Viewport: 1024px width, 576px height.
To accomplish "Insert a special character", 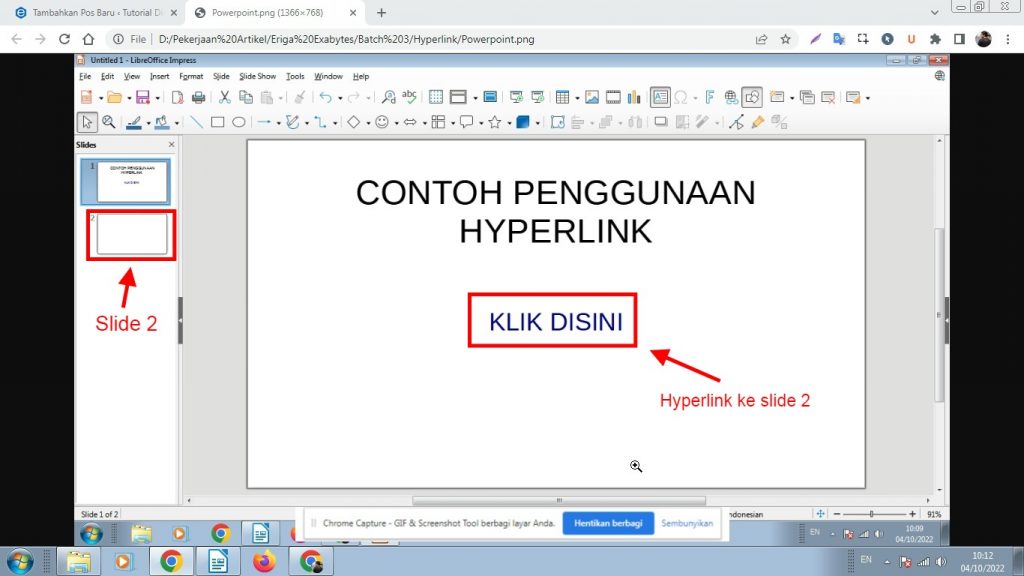I will (x=681, y=97).
